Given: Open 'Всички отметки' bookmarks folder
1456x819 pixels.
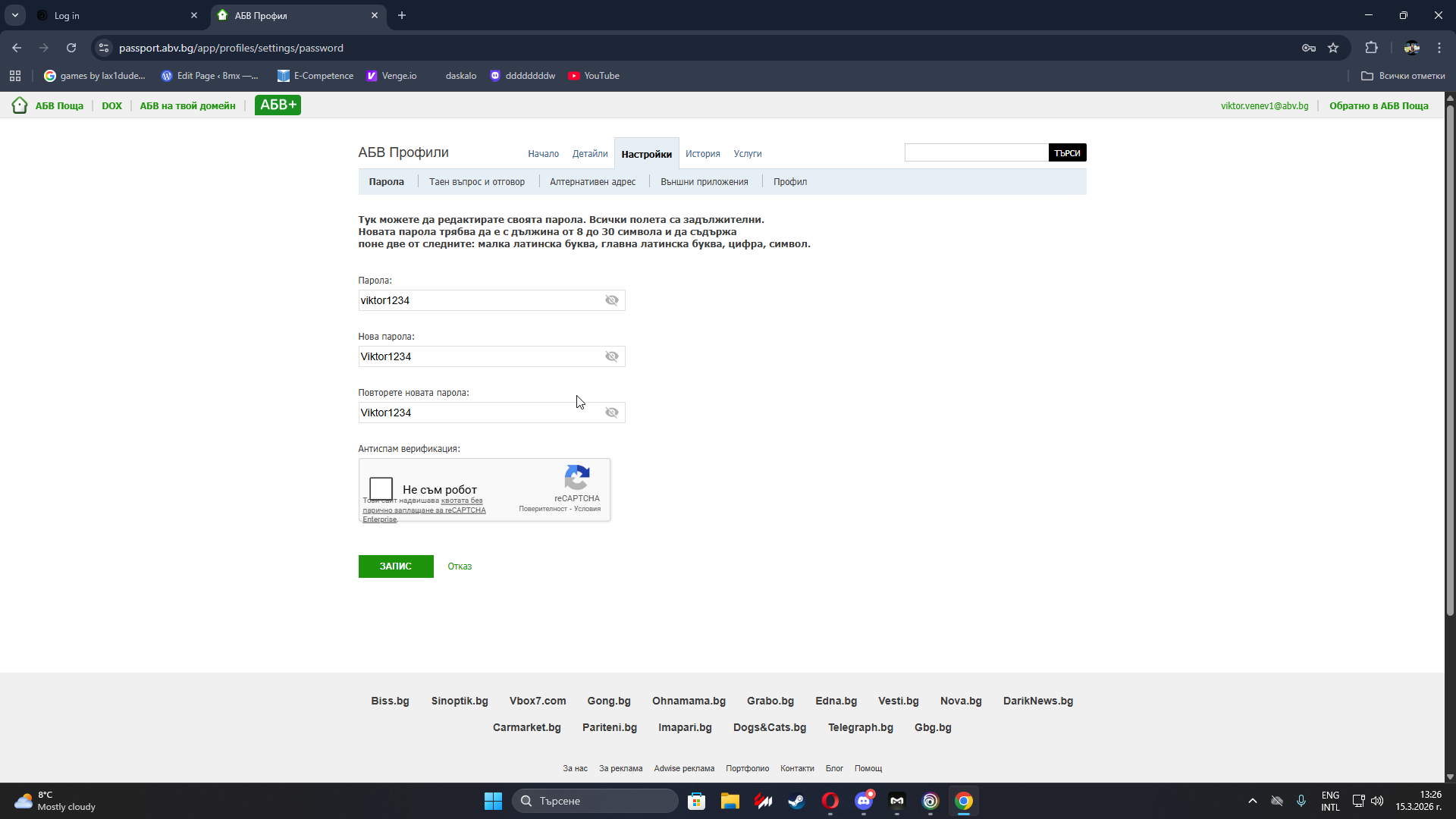Looking at the screenshot, I should [1403, 76].
